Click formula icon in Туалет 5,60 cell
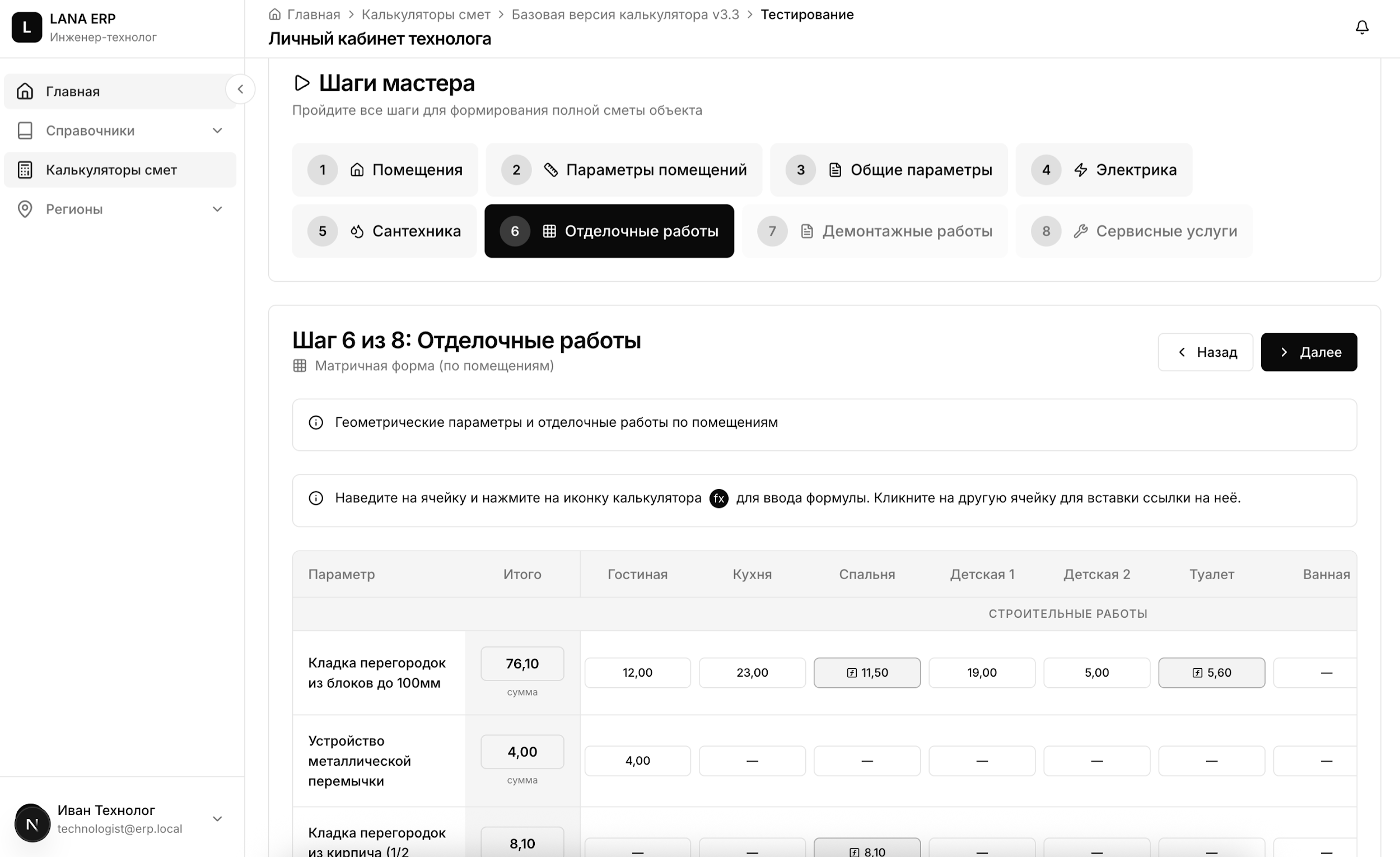1400x857 pixels. pyautogui.click(x=1197, y=672)
